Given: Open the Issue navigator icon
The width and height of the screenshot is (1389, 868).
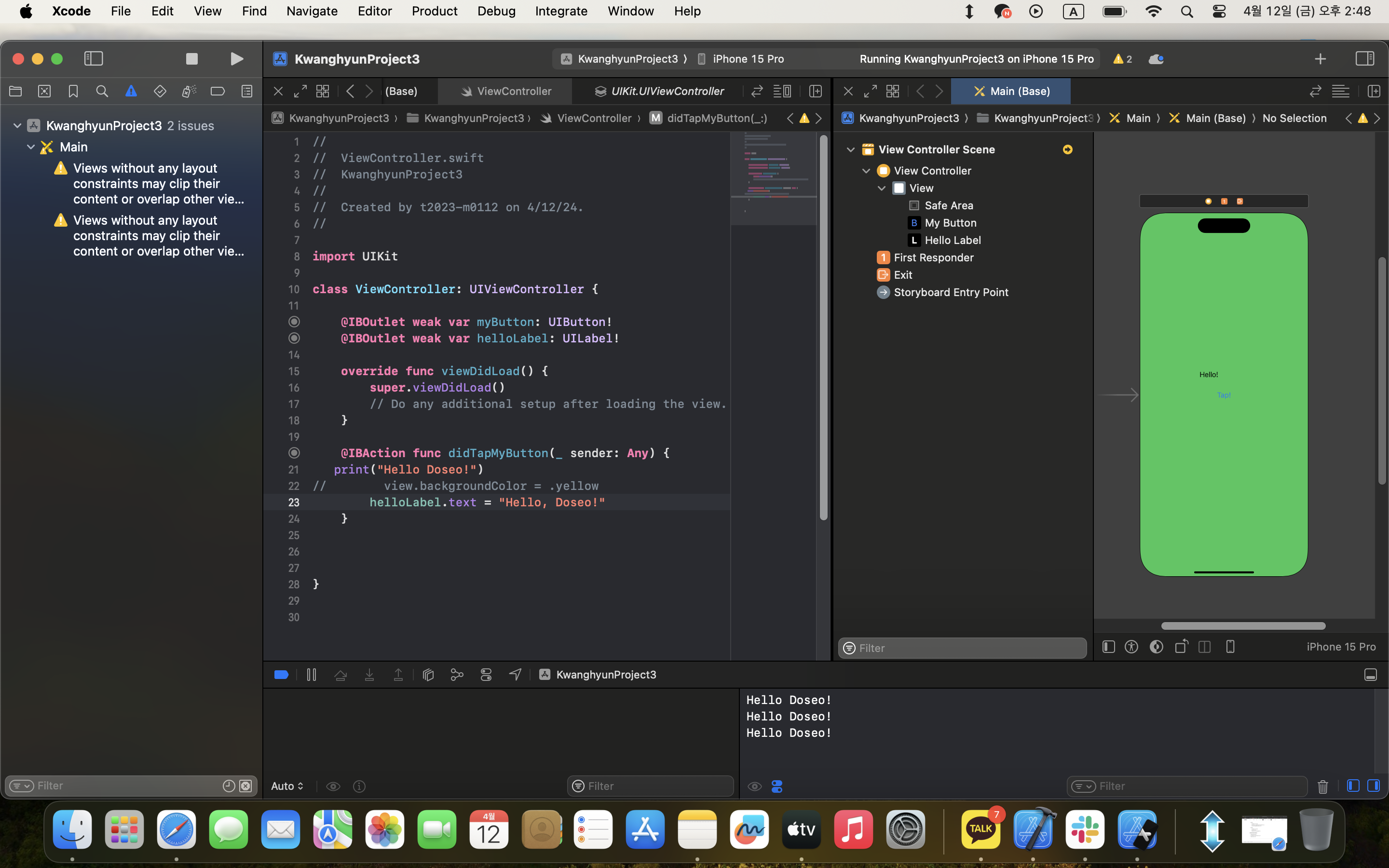Looking at the screenshot, I should pos(131,91).
